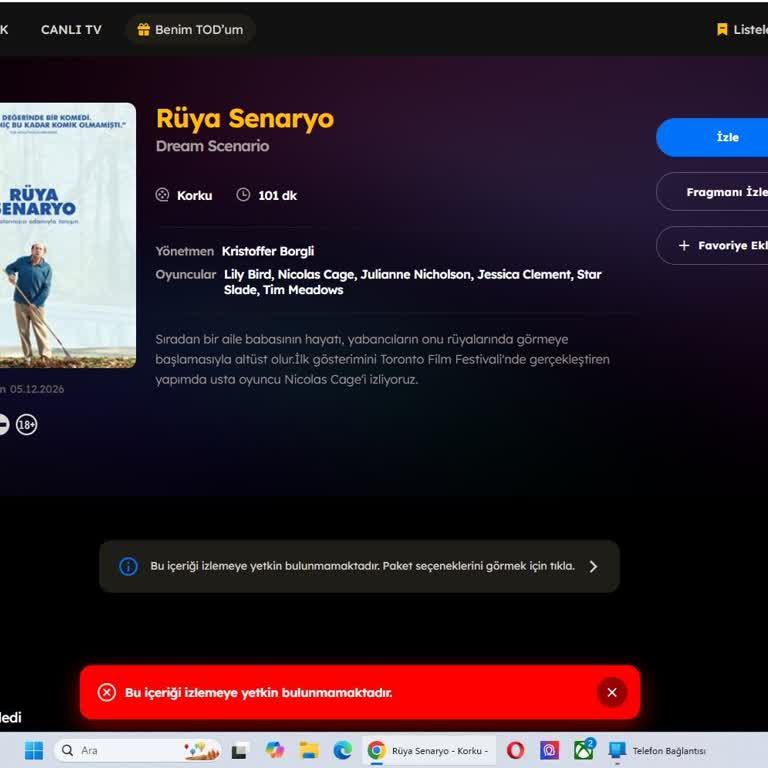768x768 pixels.
Task: Click the date 05.12.2026 under poster
Action: 37,389
